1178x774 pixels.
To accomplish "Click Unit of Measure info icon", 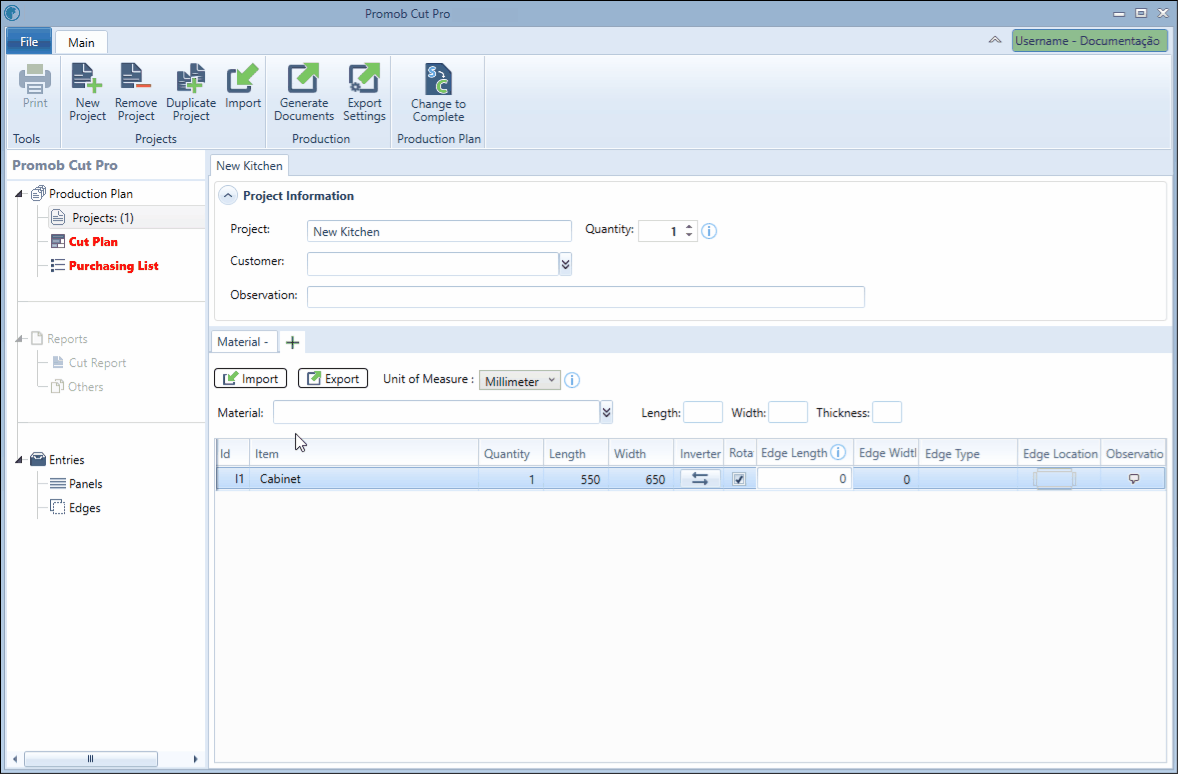I will (572, 380).
